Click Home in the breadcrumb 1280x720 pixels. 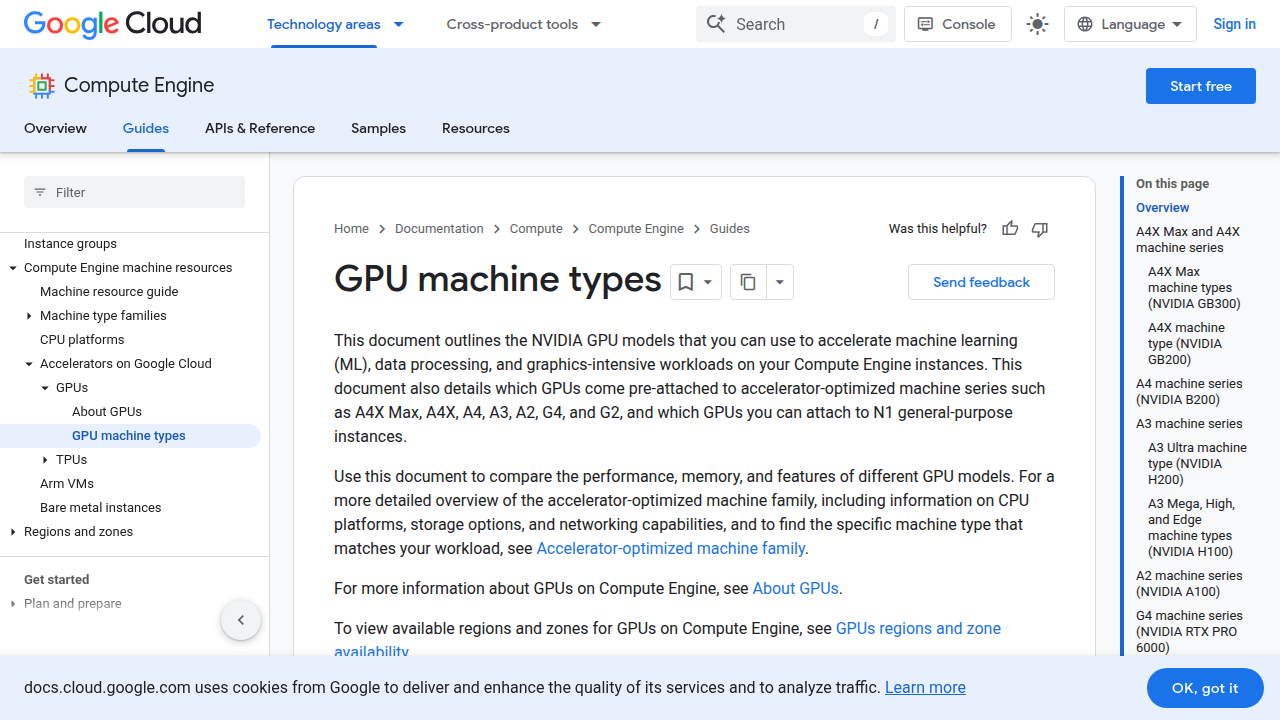click(351, 229)
